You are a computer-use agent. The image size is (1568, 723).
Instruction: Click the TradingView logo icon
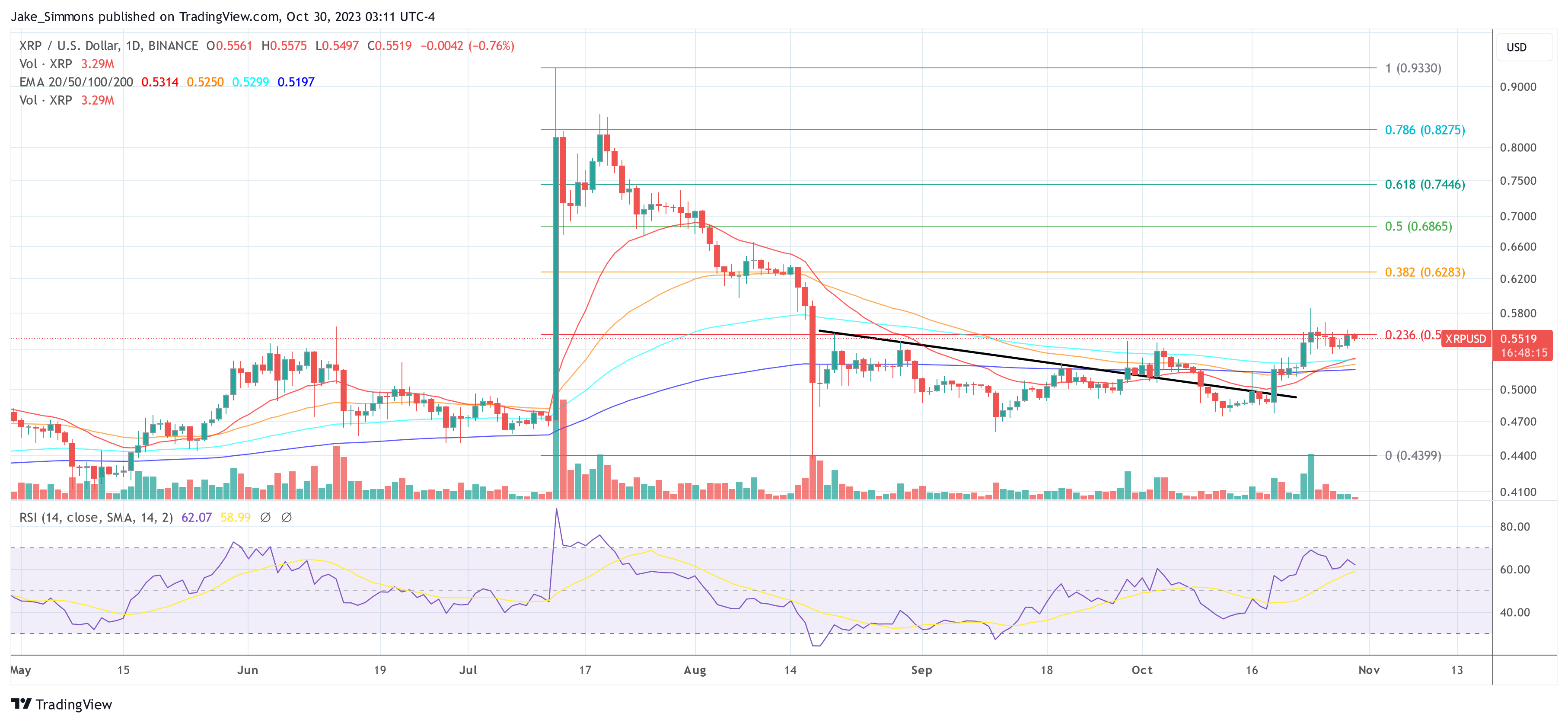click(21, 704)
